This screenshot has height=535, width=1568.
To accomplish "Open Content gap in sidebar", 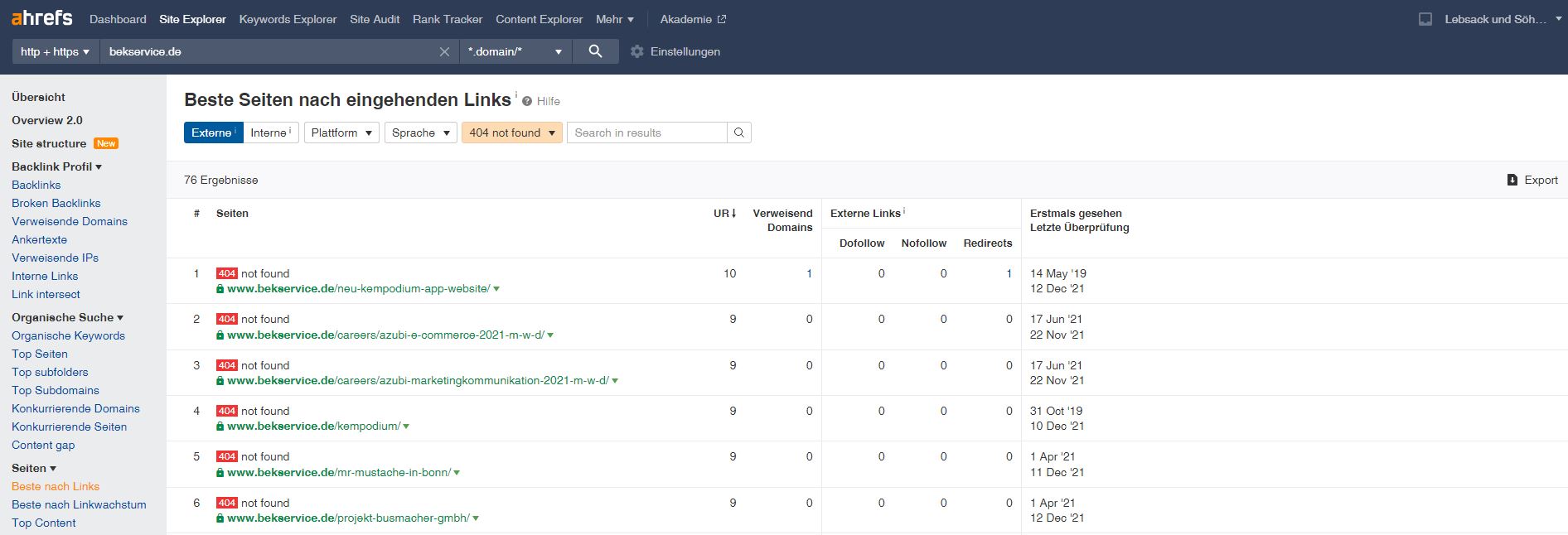I will pyautogui.click(x=43, y=445).
